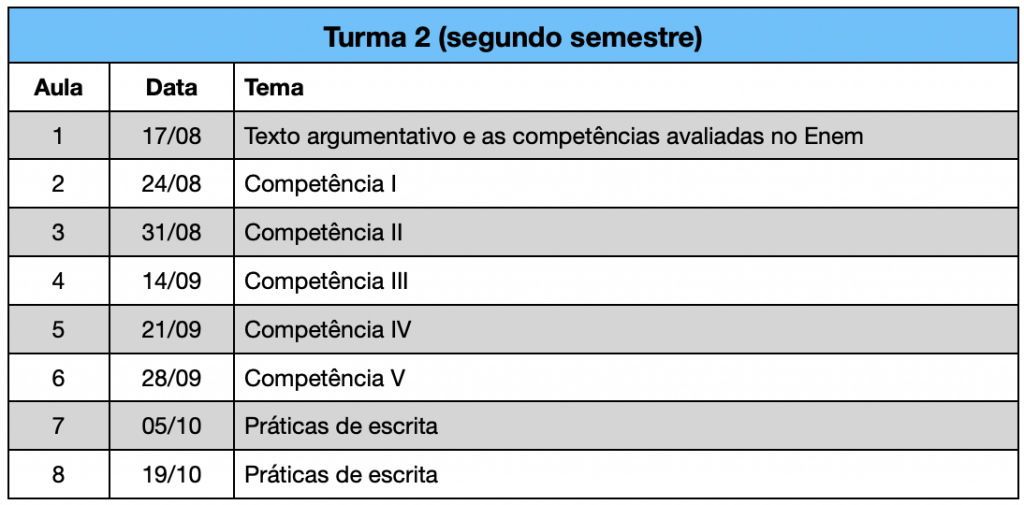Image resolution: width=1024 pixels, height=505 pixels.
Task: Select the date cell 14/09
Action: [x=172, y=280]
